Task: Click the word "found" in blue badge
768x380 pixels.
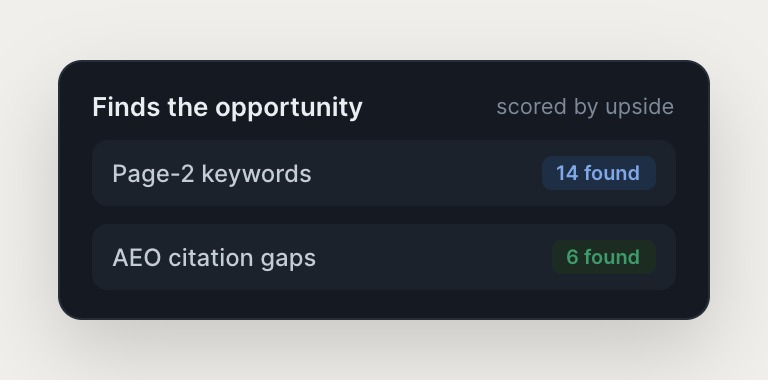Action: [612, 173]
